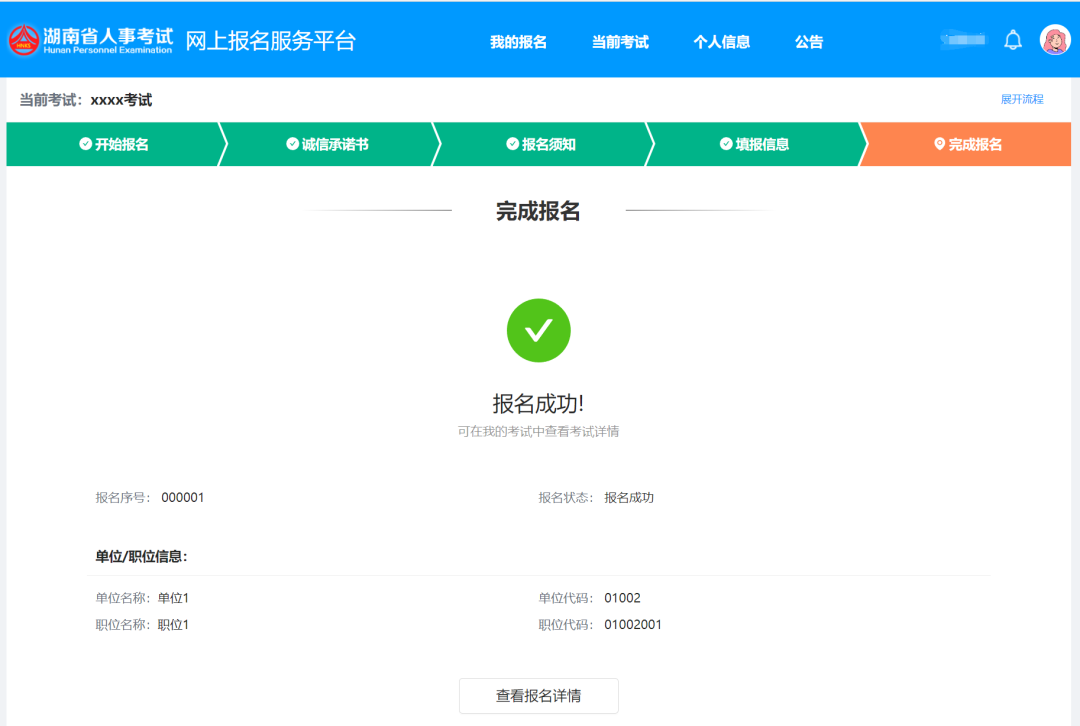Viewport: 1080px width, 726px height.
Task: Click the 查看报名详情 button
Action: [x=538, y=696]
